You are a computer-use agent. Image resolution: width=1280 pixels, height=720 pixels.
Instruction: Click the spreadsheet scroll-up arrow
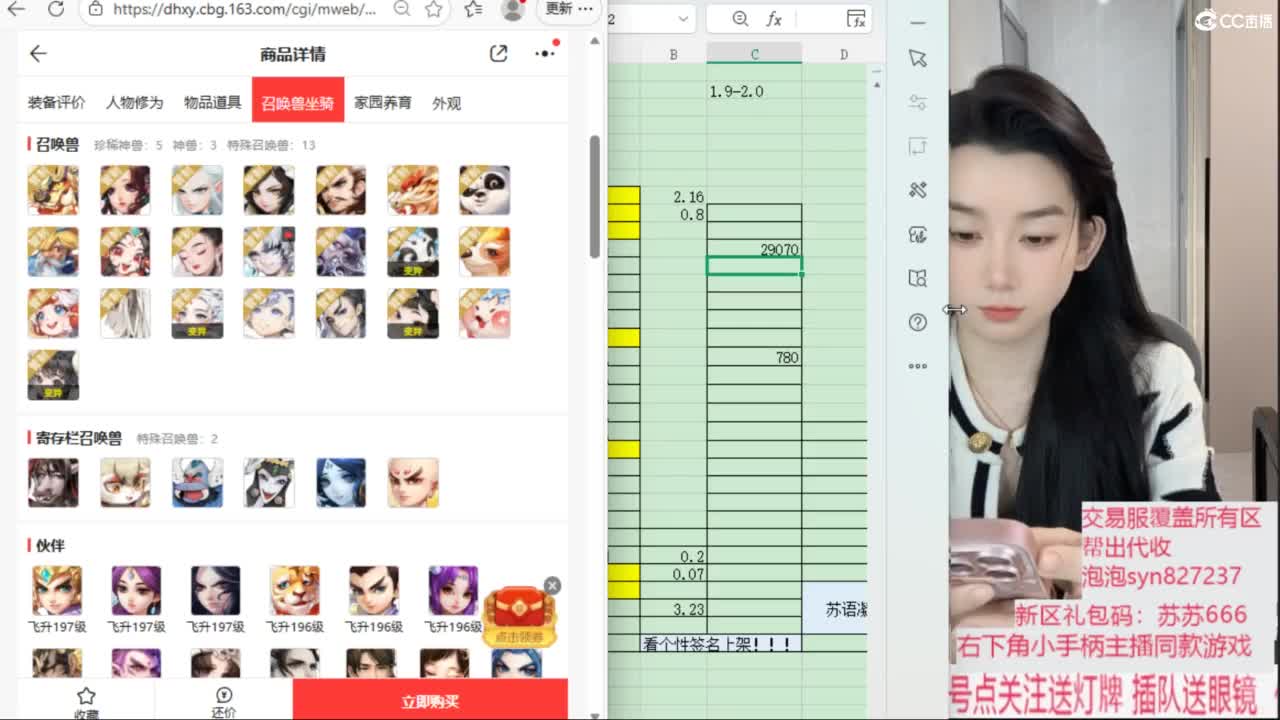pyautogui.click(x=877, y=85)
